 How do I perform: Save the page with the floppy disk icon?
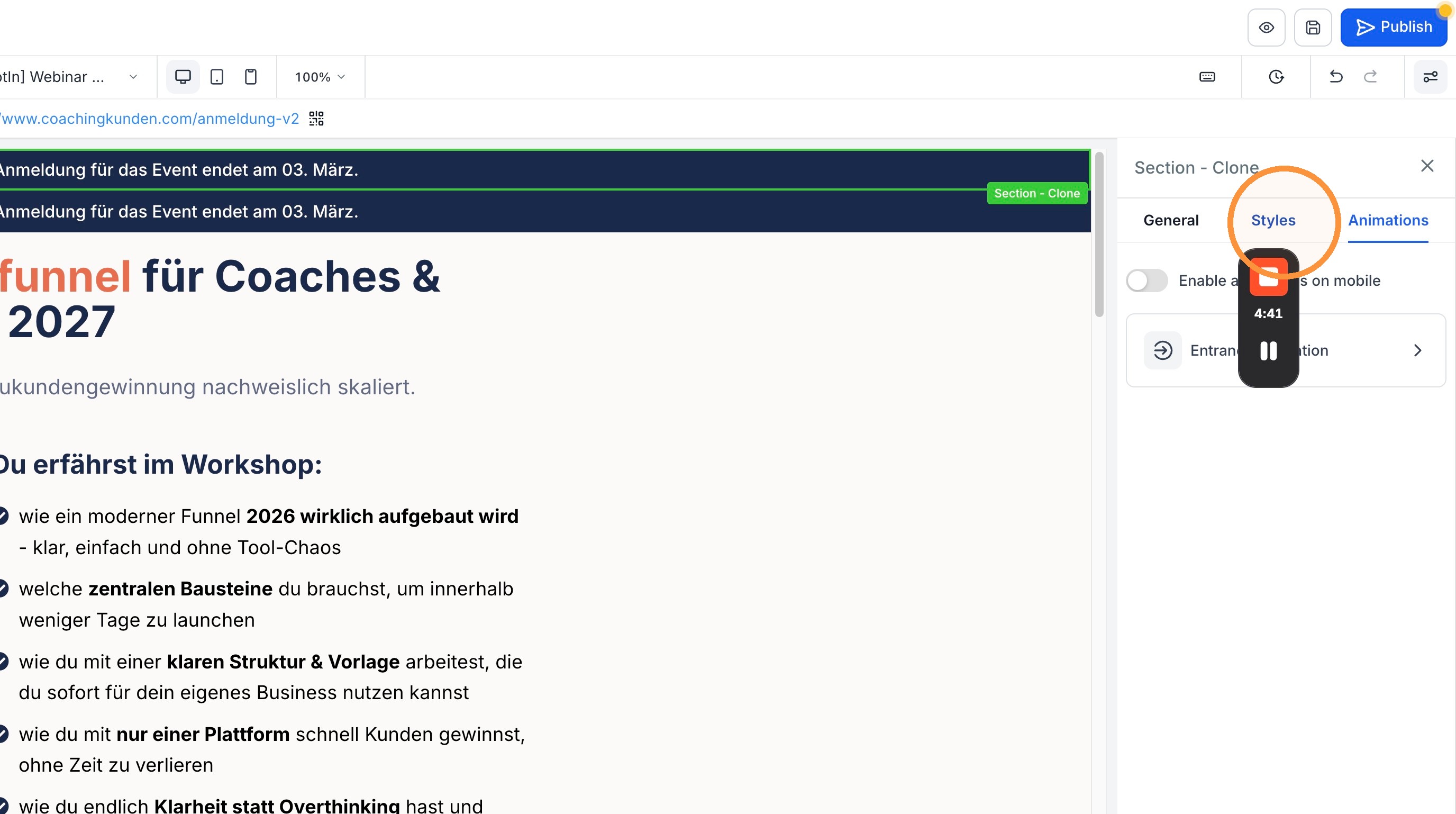tap(1313, 27)
